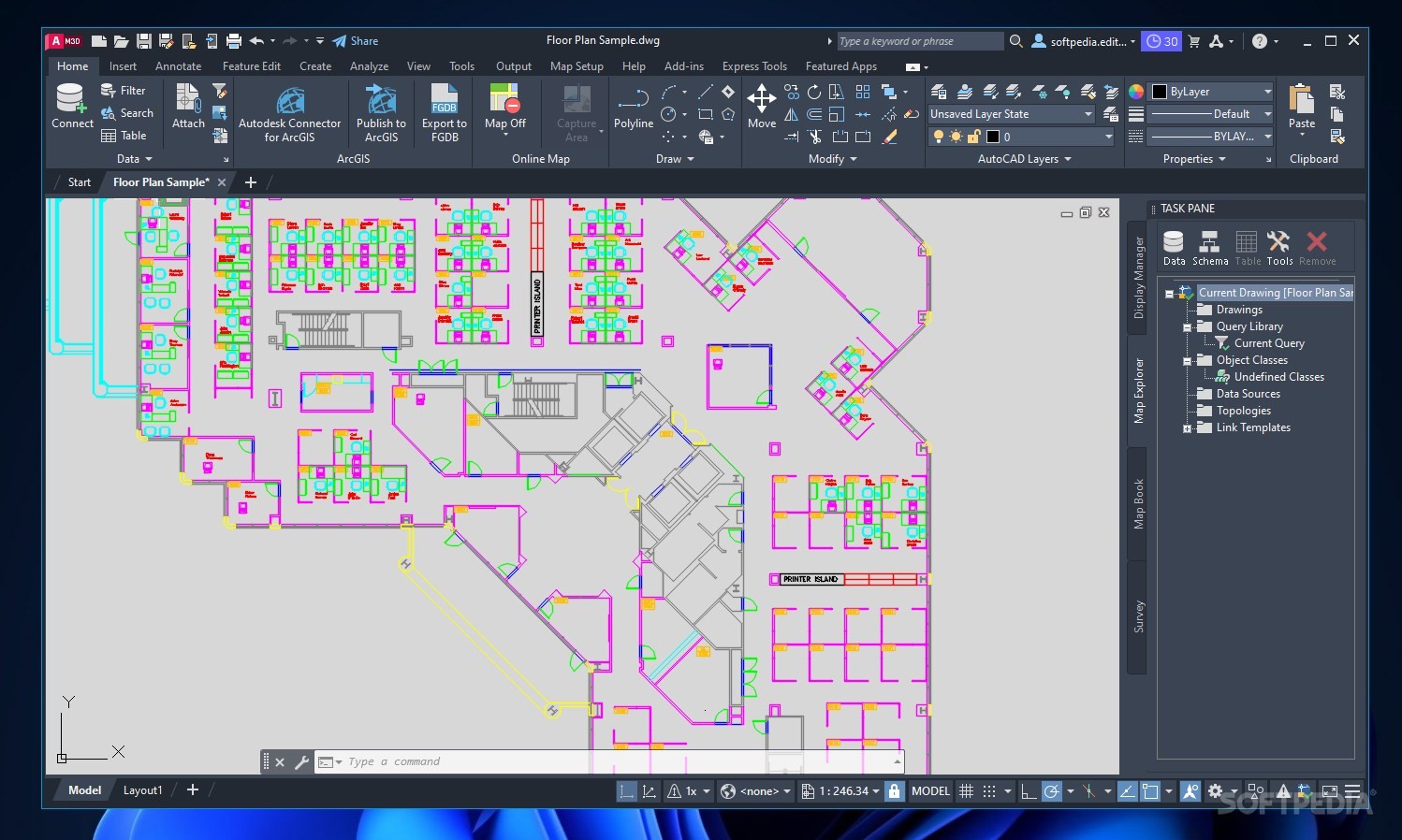This screenshot has height=840, width=1402.
Task: Click the status bar customization hamburger icon
Action: pos(1352,791)
